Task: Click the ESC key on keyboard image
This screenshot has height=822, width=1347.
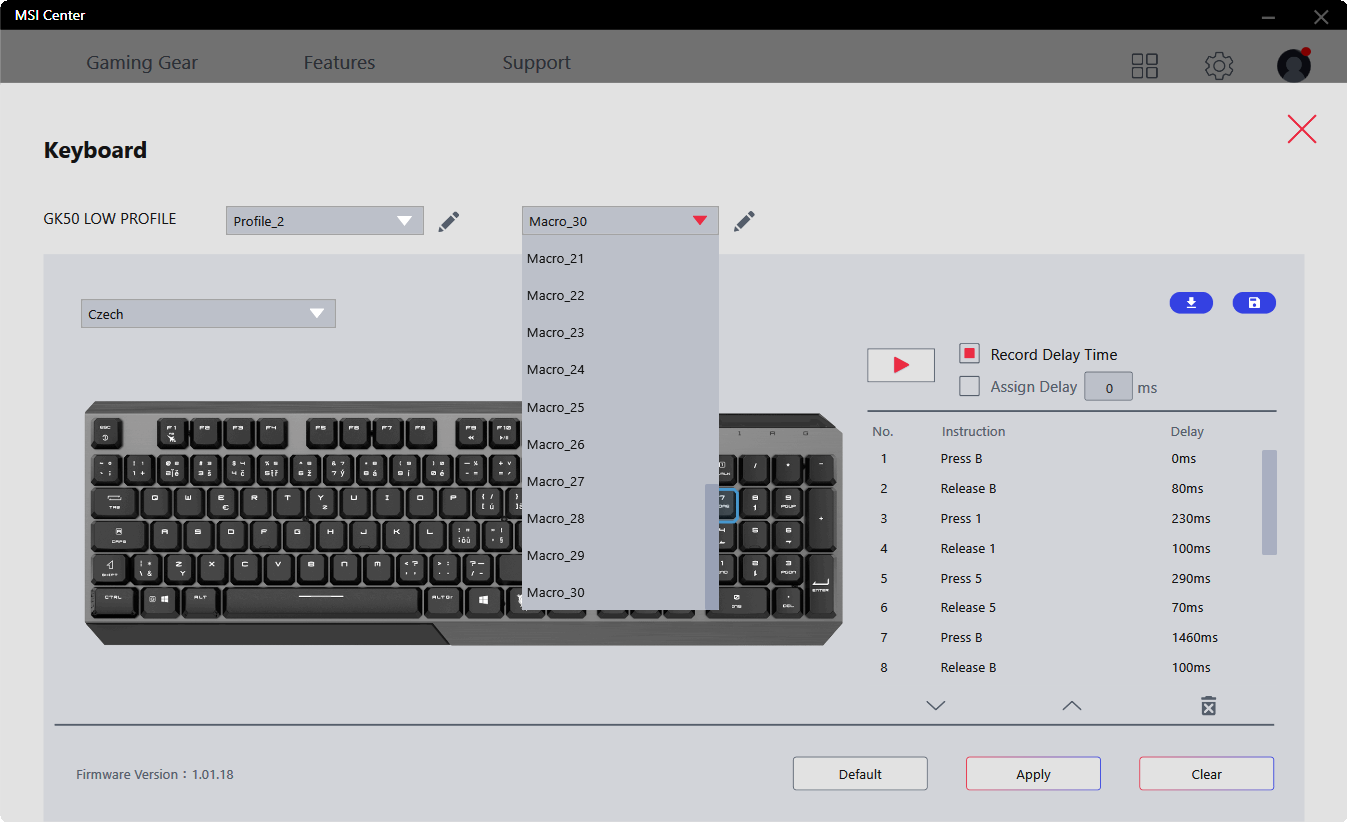Action: pyautogui.click(x=106, y=433)
